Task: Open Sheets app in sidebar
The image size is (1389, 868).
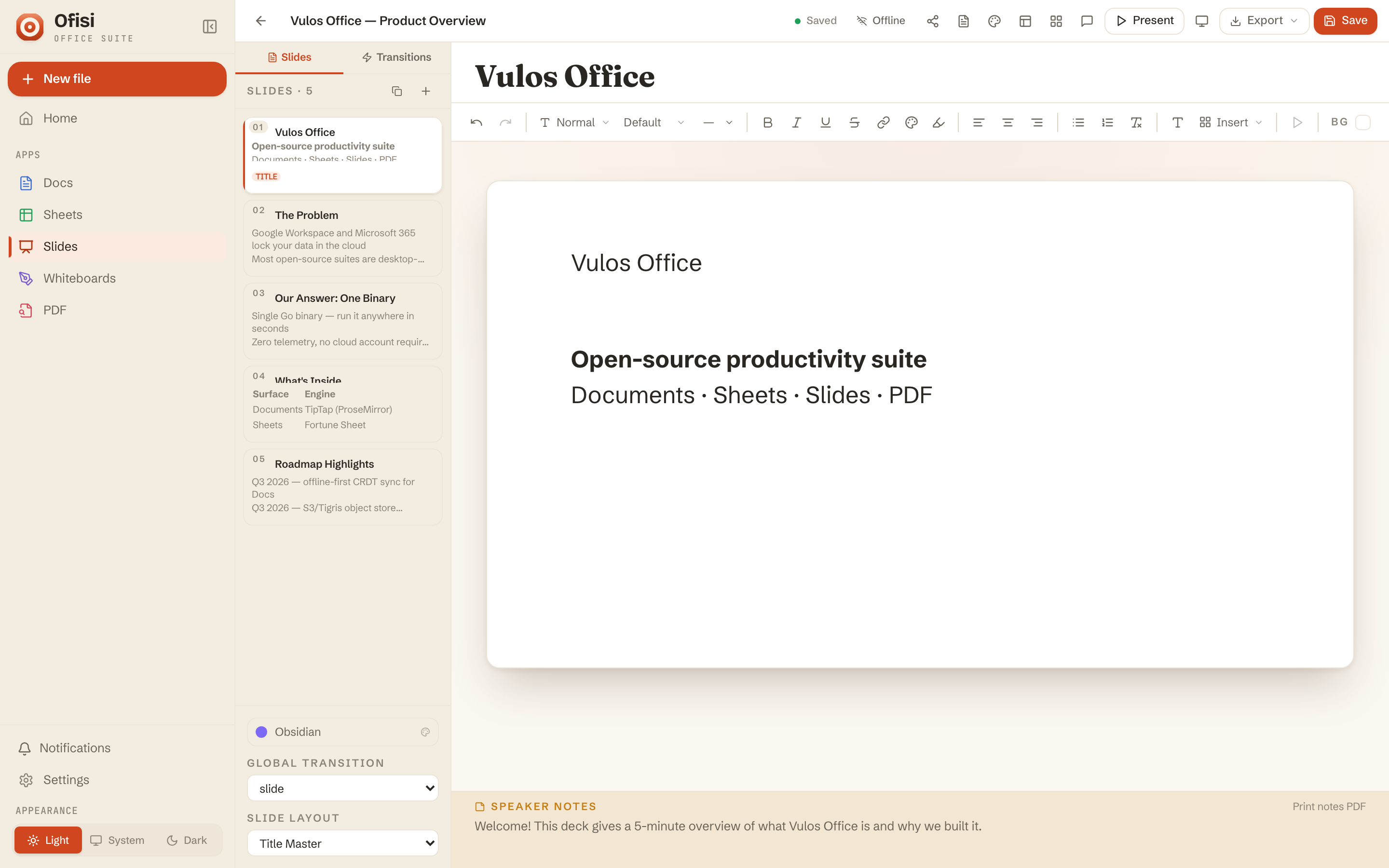Action: tap(117, 215)
